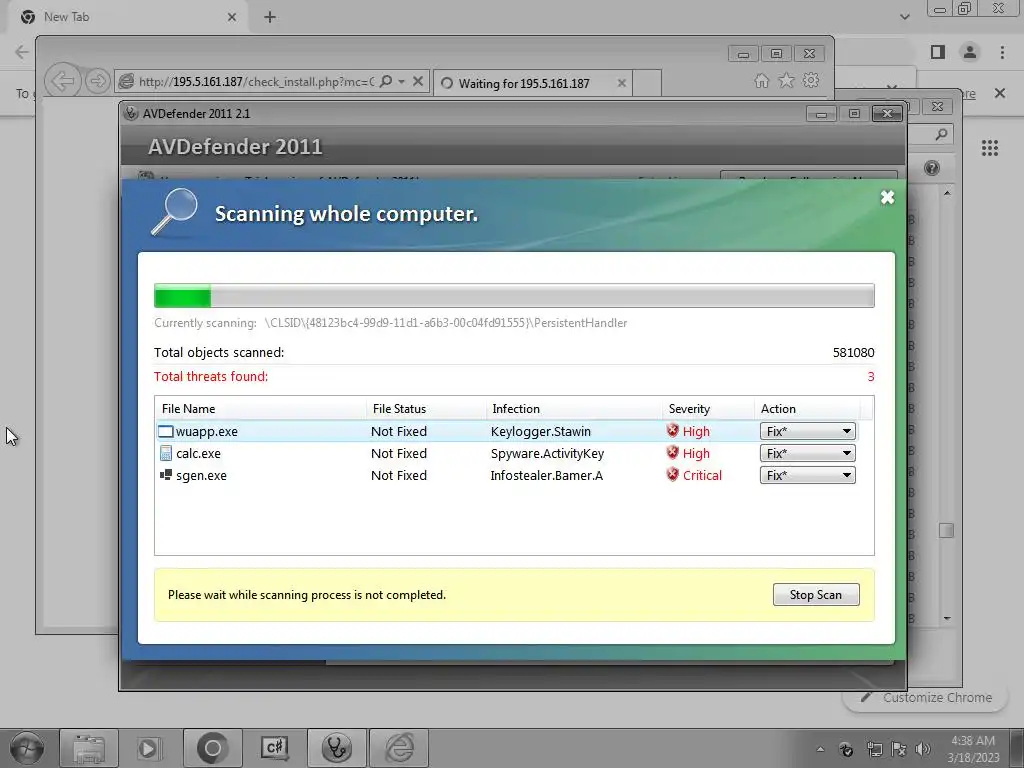Stop the running scan

[x=816, y=594]
